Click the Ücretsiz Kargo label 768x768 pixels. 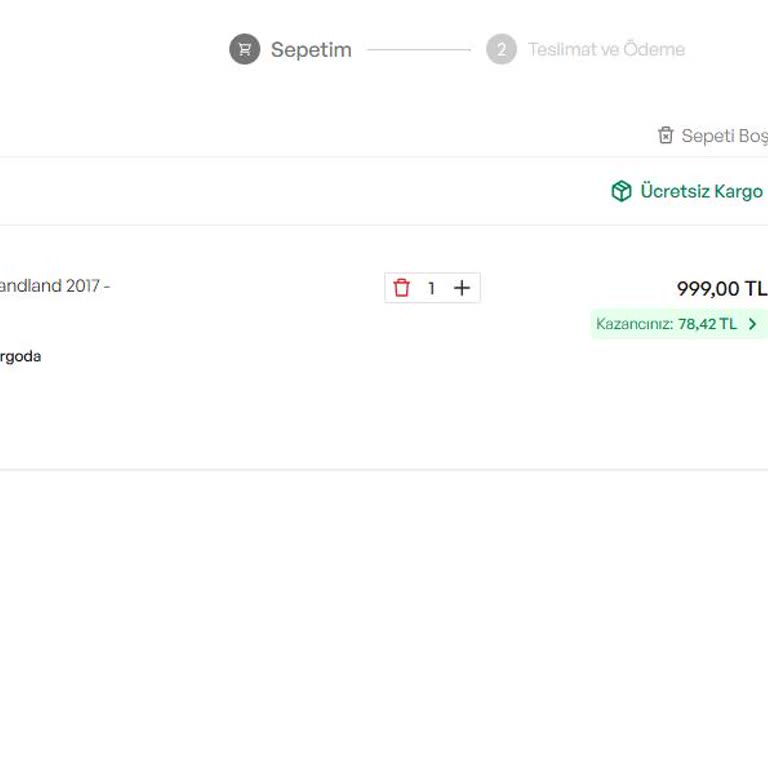click(x=701, y=191)
